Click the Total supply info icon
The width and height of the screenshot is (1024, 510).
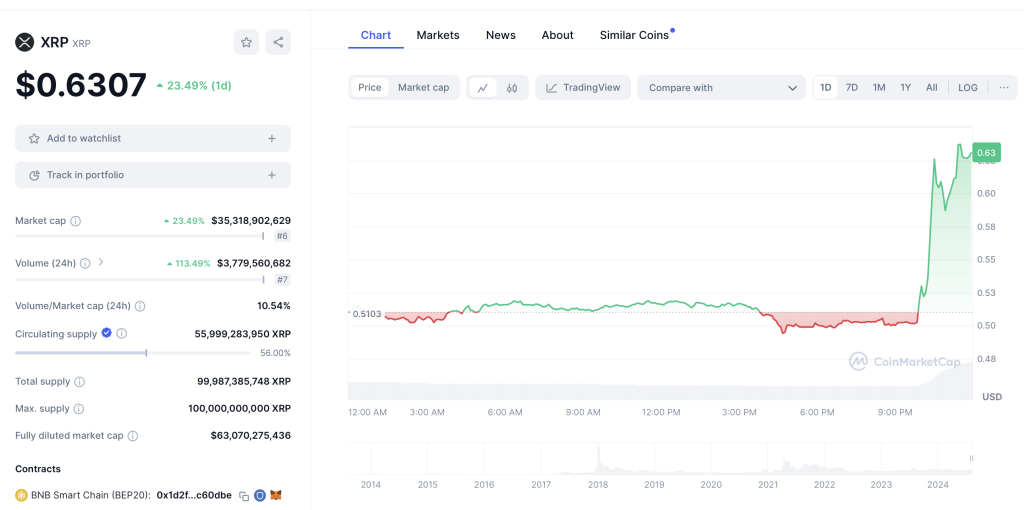coord(80,381)
